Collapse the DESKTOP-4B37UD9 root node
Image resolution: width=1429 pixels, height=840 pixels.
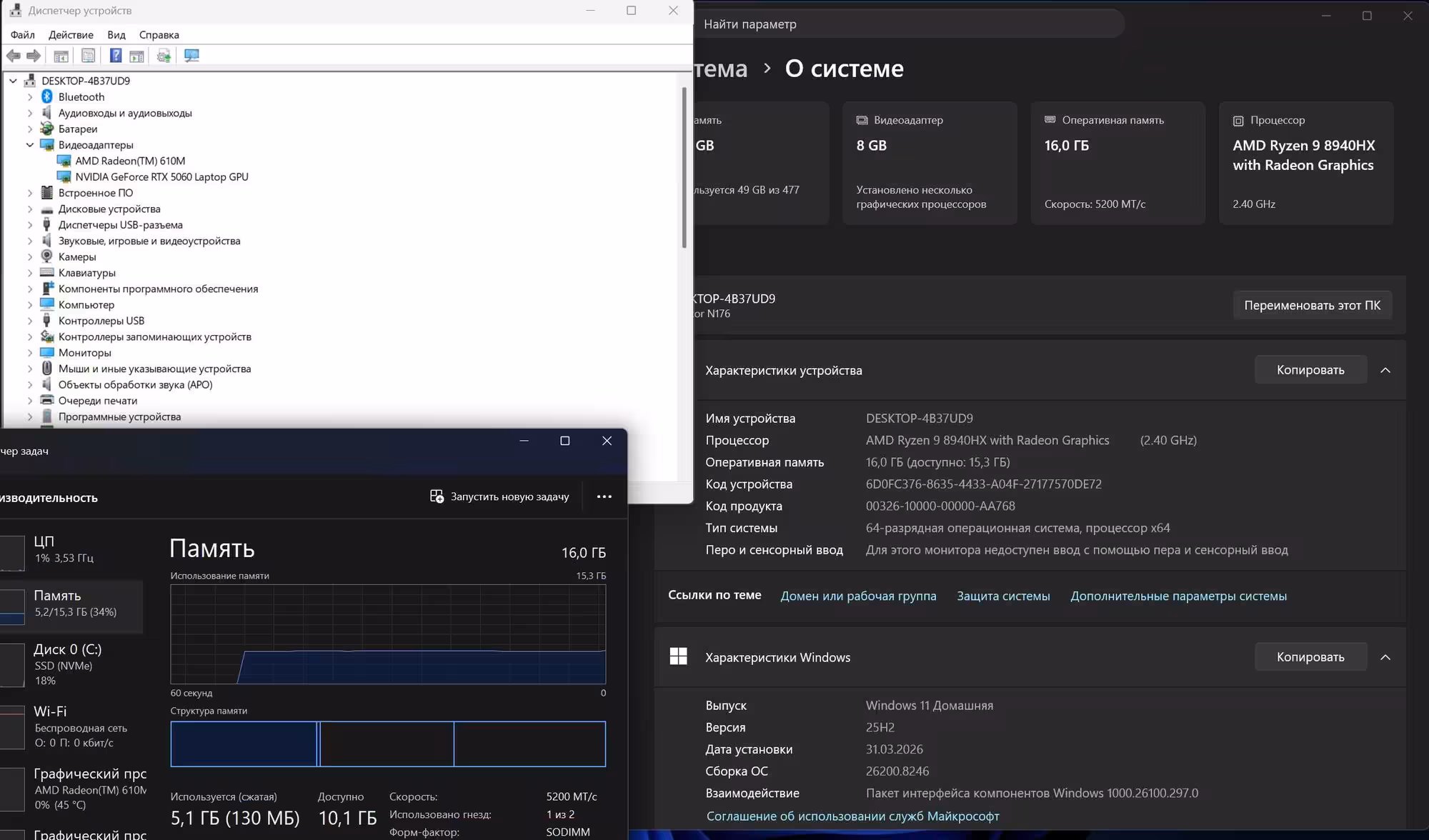[x=13, y=81]
